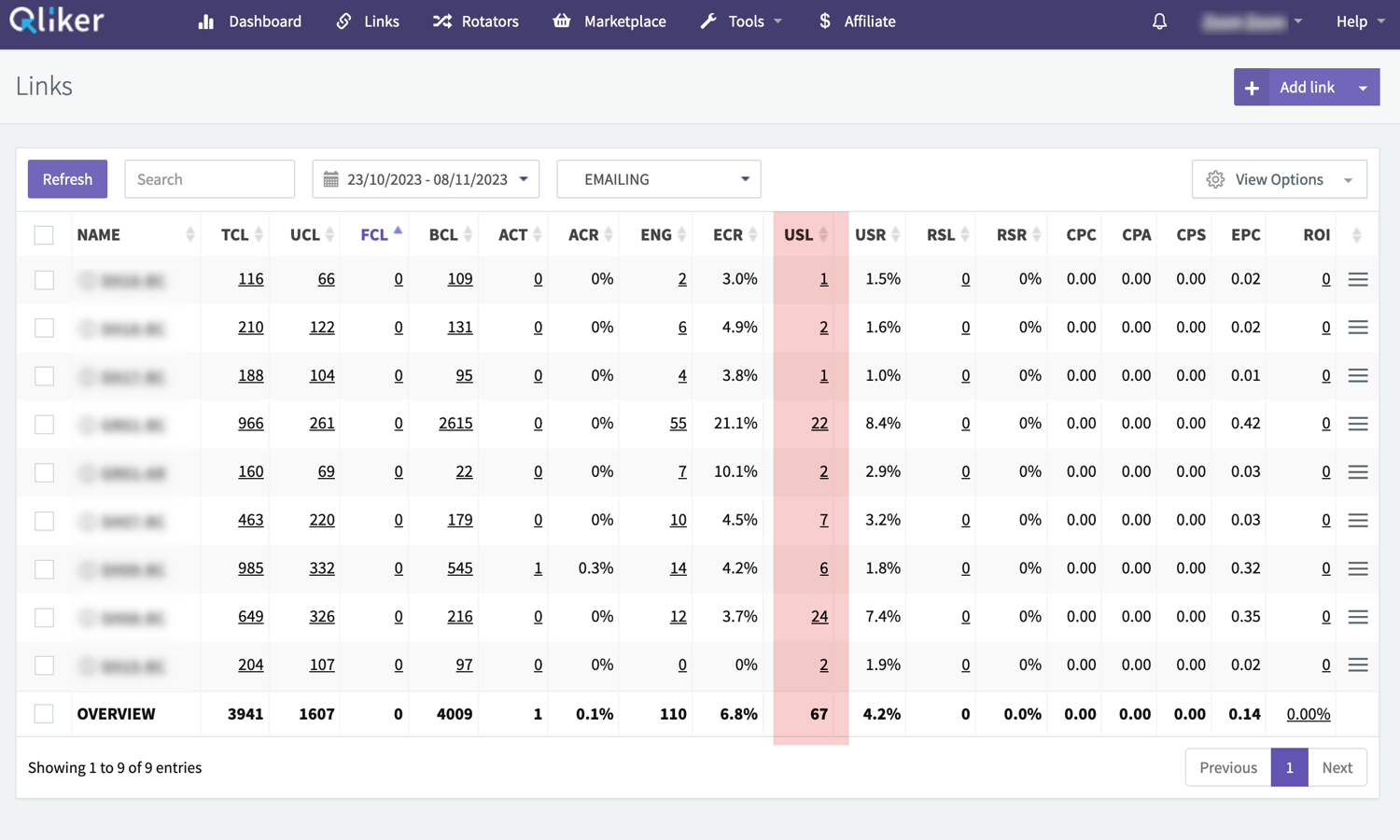Screen dimensions: 1400x840
Task: Check the row with TCL 463
Action: pyautogui.click(x=44, y=521)
